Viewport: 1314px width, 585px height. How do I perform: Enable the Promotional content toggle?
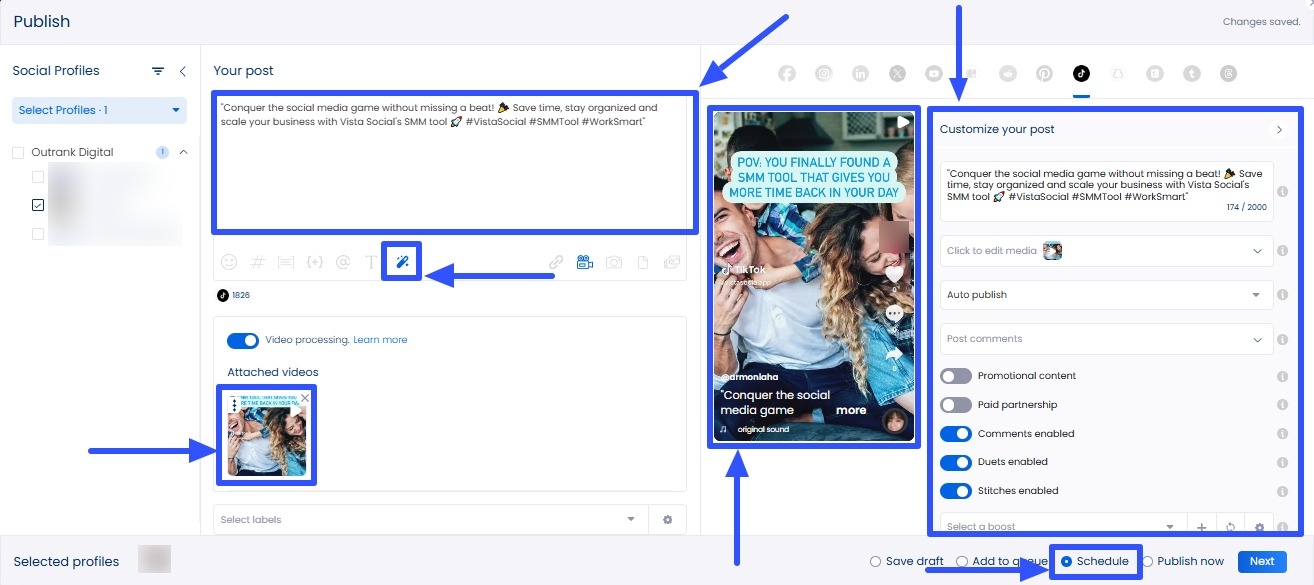point(956,376)
